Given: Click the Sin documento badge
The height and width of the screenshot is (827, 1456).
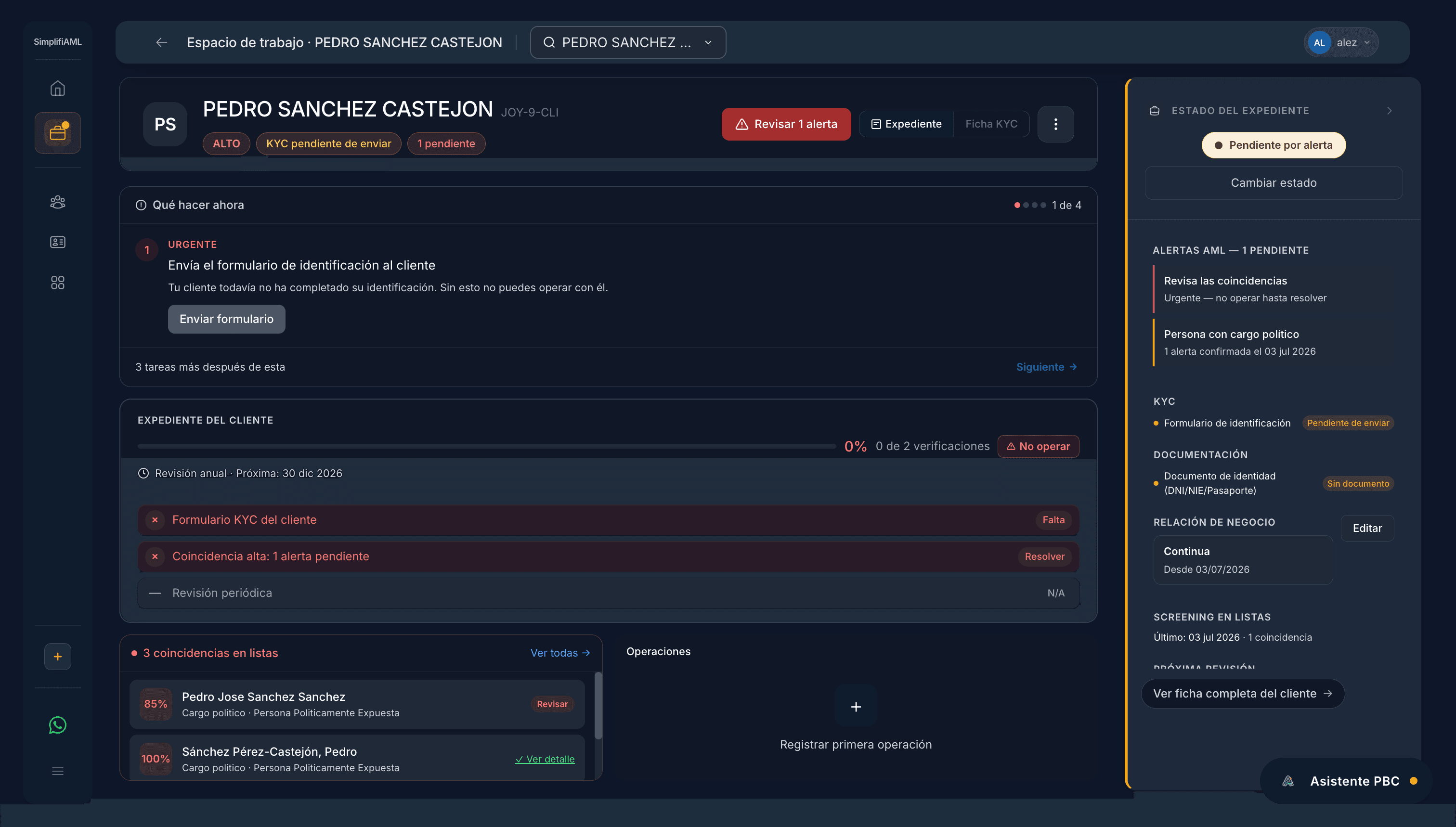Looking at the screenshot, I should click(1358, 483).
